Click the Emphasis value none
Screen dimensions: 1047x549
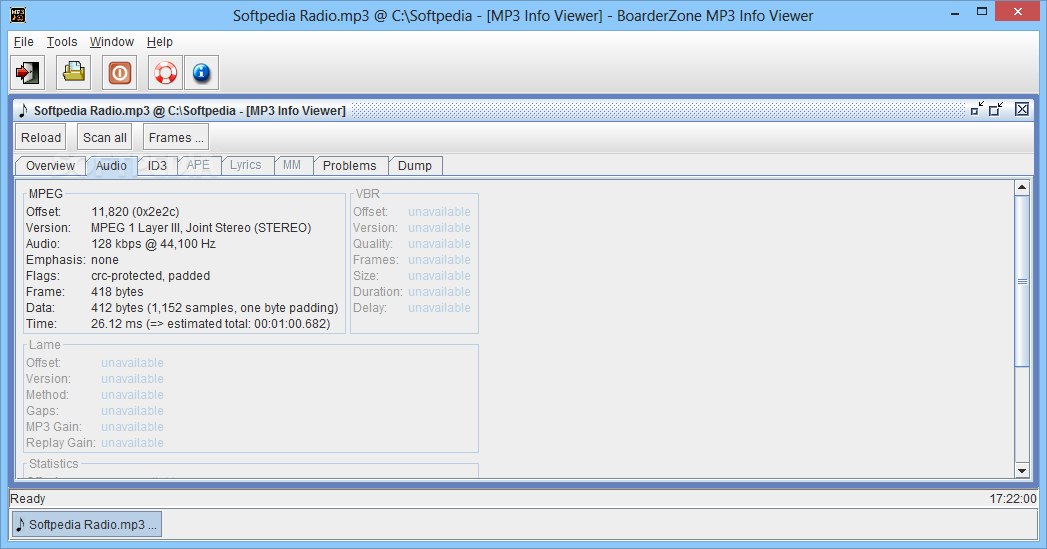pyautogui.click(x=105, y=260)
